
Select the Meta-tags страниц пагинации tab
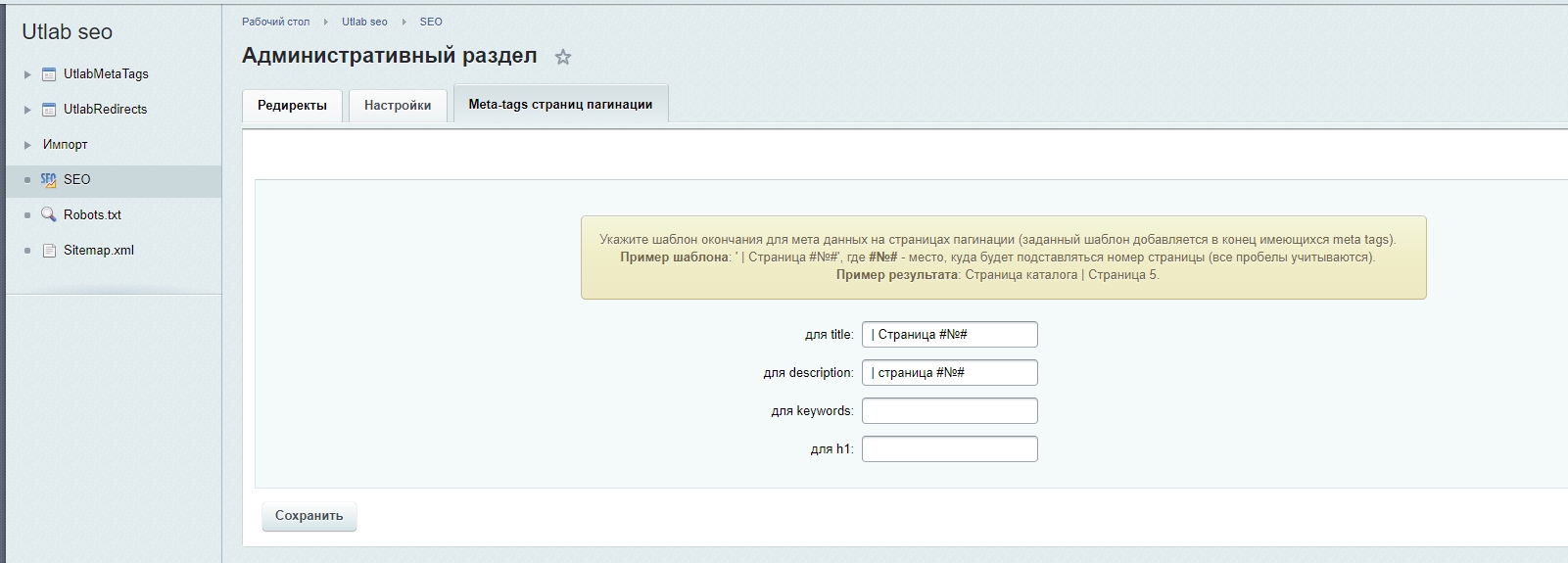[560, 105]
